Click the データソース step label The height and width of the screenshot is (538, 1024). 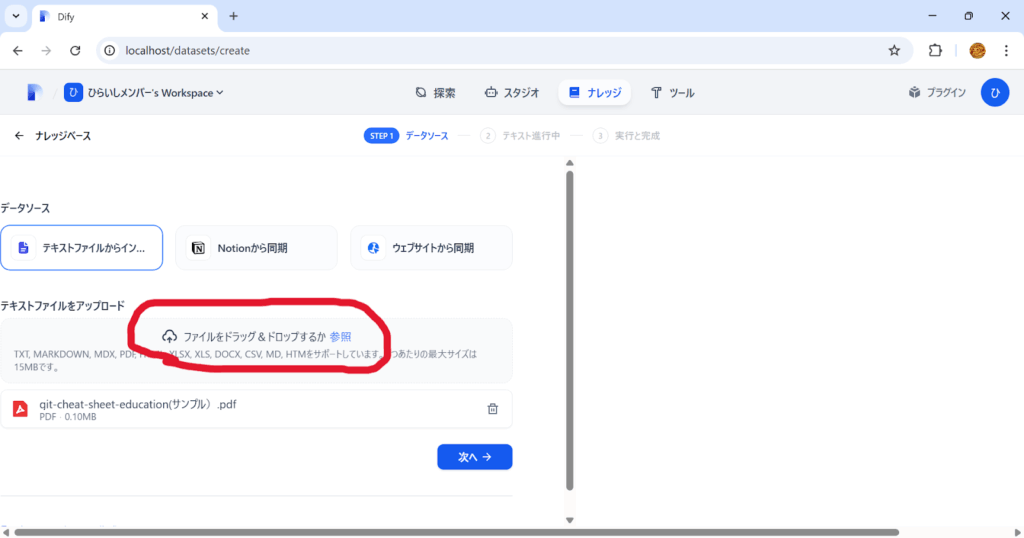(427, 136)
